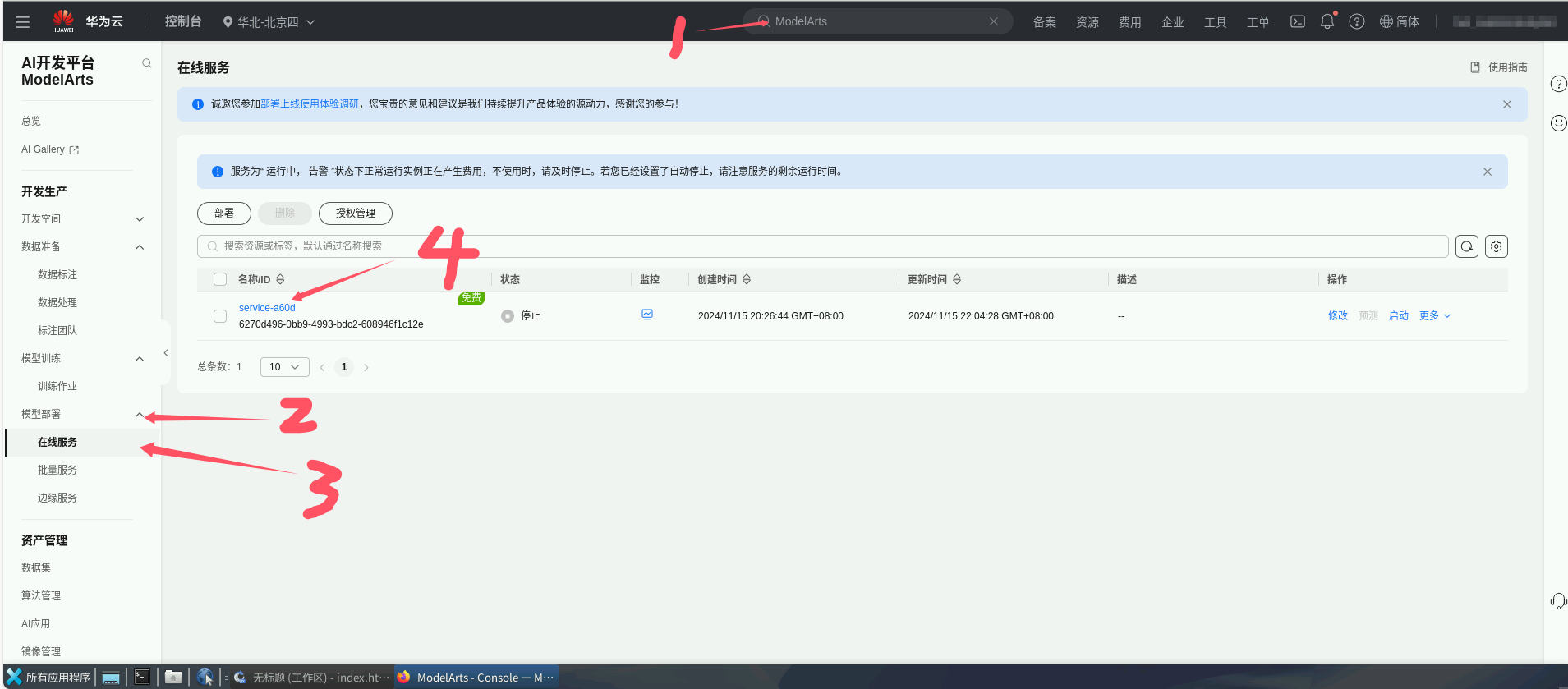Open the 使用指南 usage guide
Image resolution: width=1568 pixels, height=689 pixels.
[x=1499, y=67]
